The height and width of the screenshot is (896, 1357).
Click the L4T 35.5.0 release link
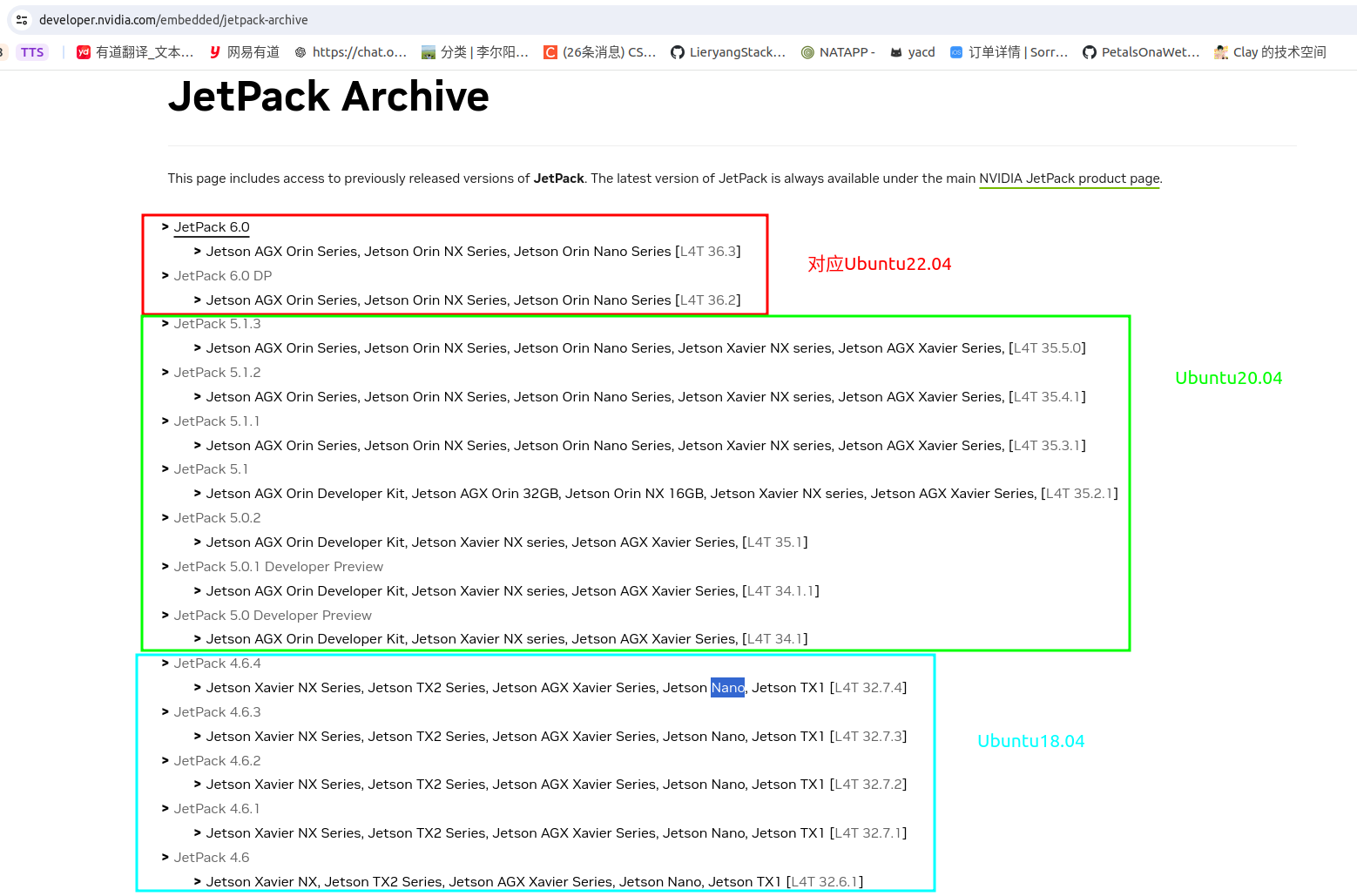pyautogui.click(x=1047, y=348)
